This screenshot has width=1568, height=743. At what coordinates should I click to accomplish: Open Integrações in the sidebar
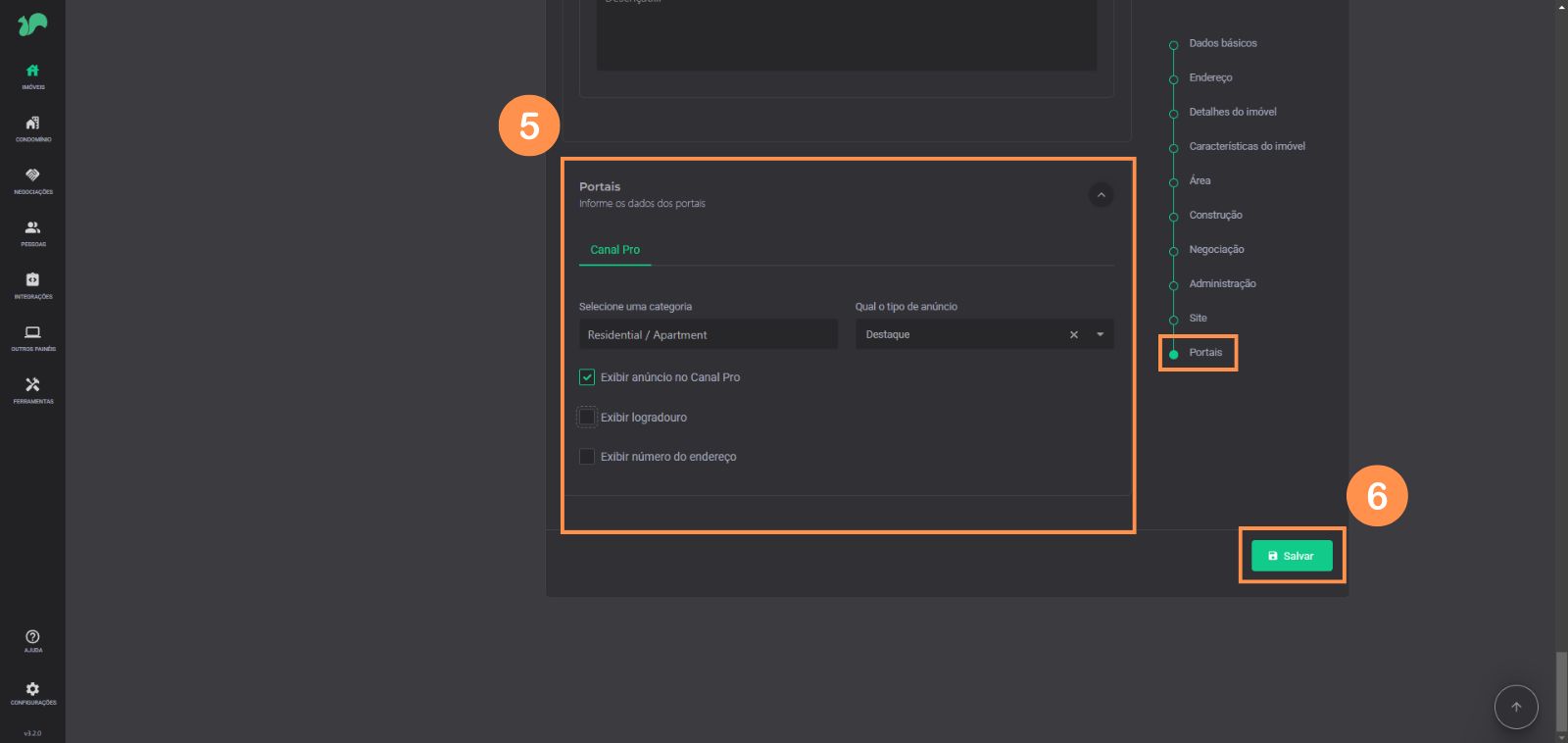pyautogui.click(x=32, y=284)
